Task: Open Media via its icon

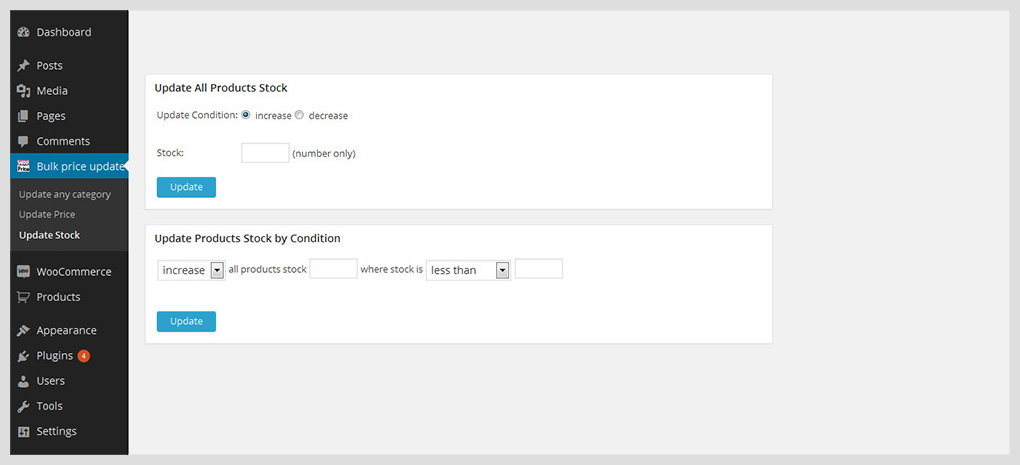Action: pyautogui.click(x=23, y=91)
